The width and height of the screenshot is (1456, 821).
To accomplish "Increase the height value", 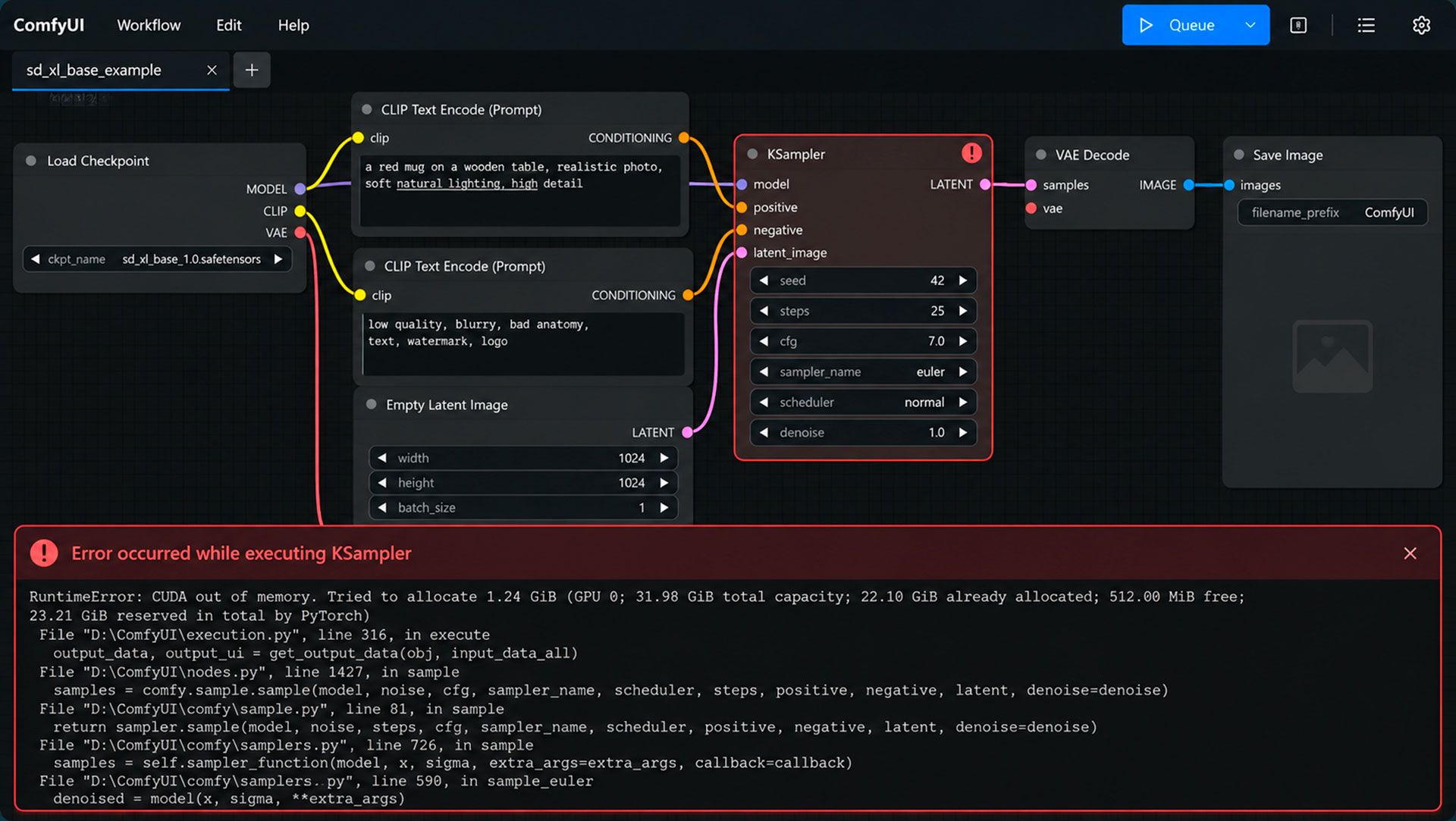I will pos(664,483).
